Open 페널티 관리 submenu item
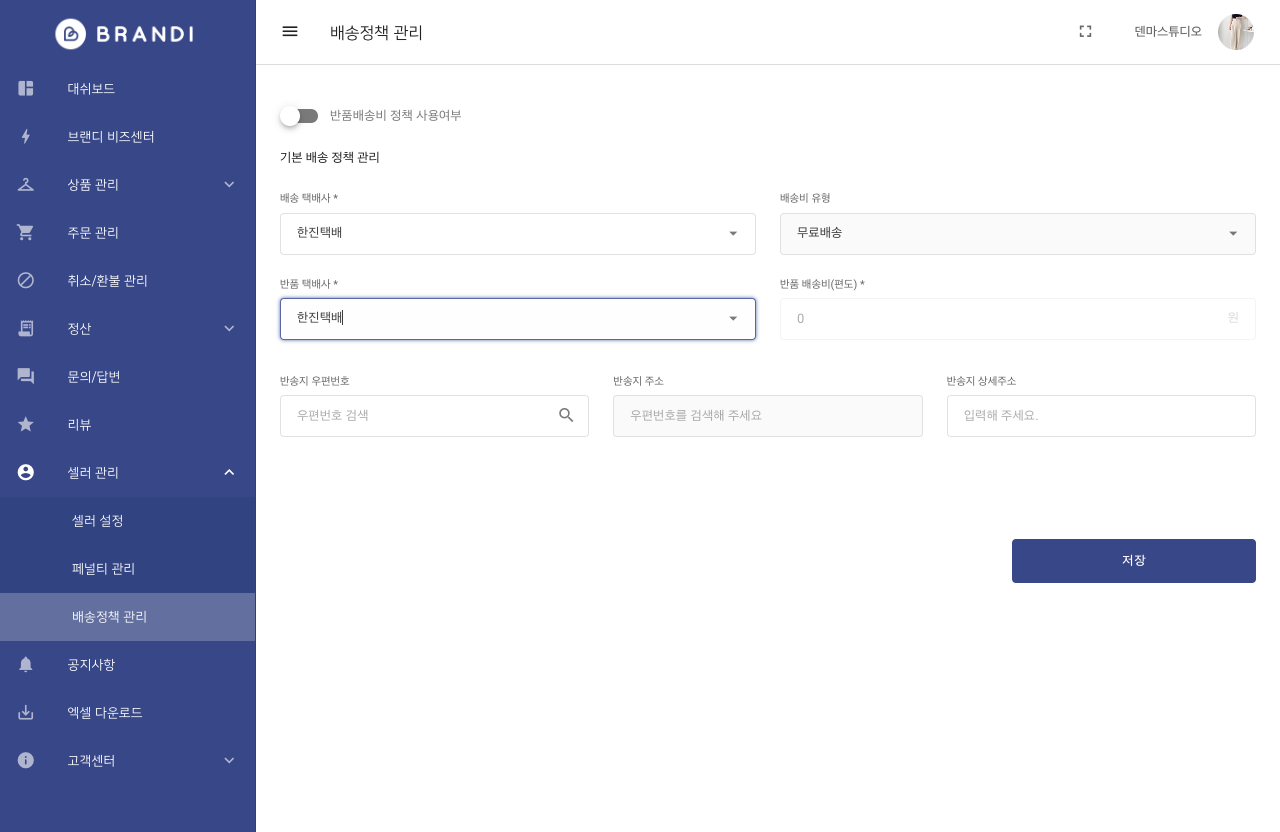Screen dimensions: 1280x832 click(103, 568)
